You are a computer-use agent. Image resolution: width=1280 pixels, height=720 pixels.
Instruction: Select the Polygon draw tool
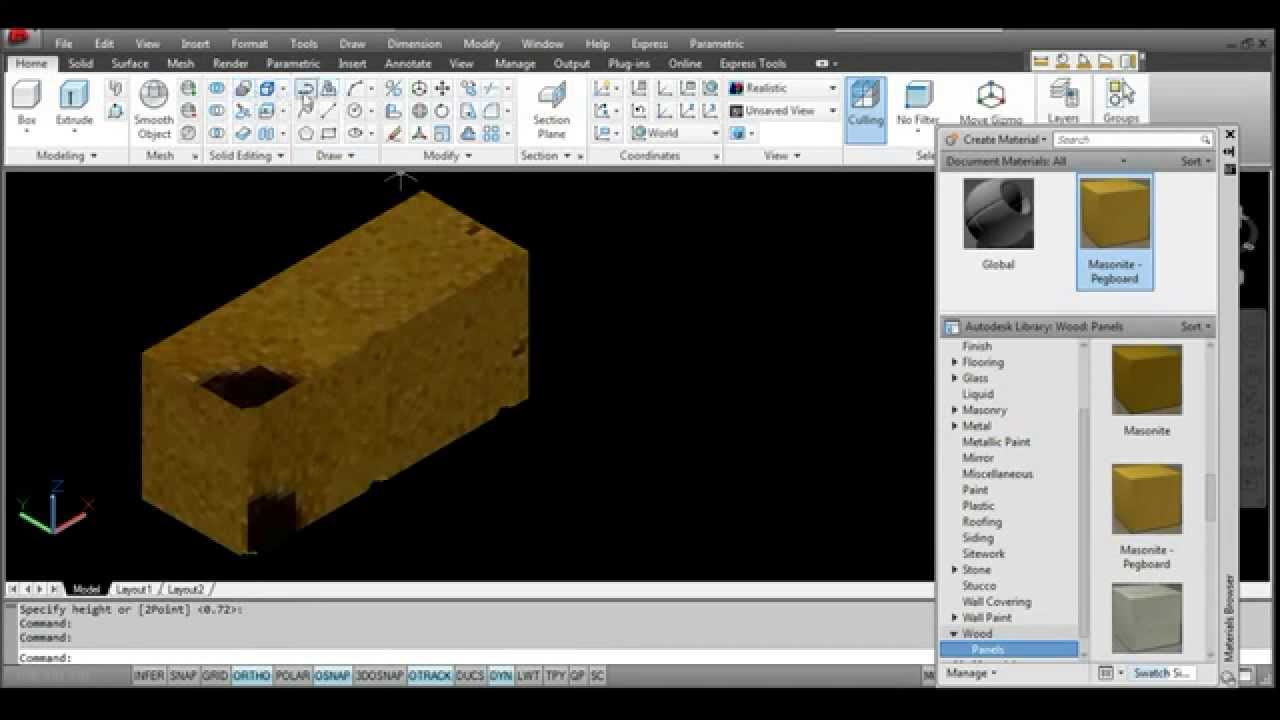tap(305, 133)
